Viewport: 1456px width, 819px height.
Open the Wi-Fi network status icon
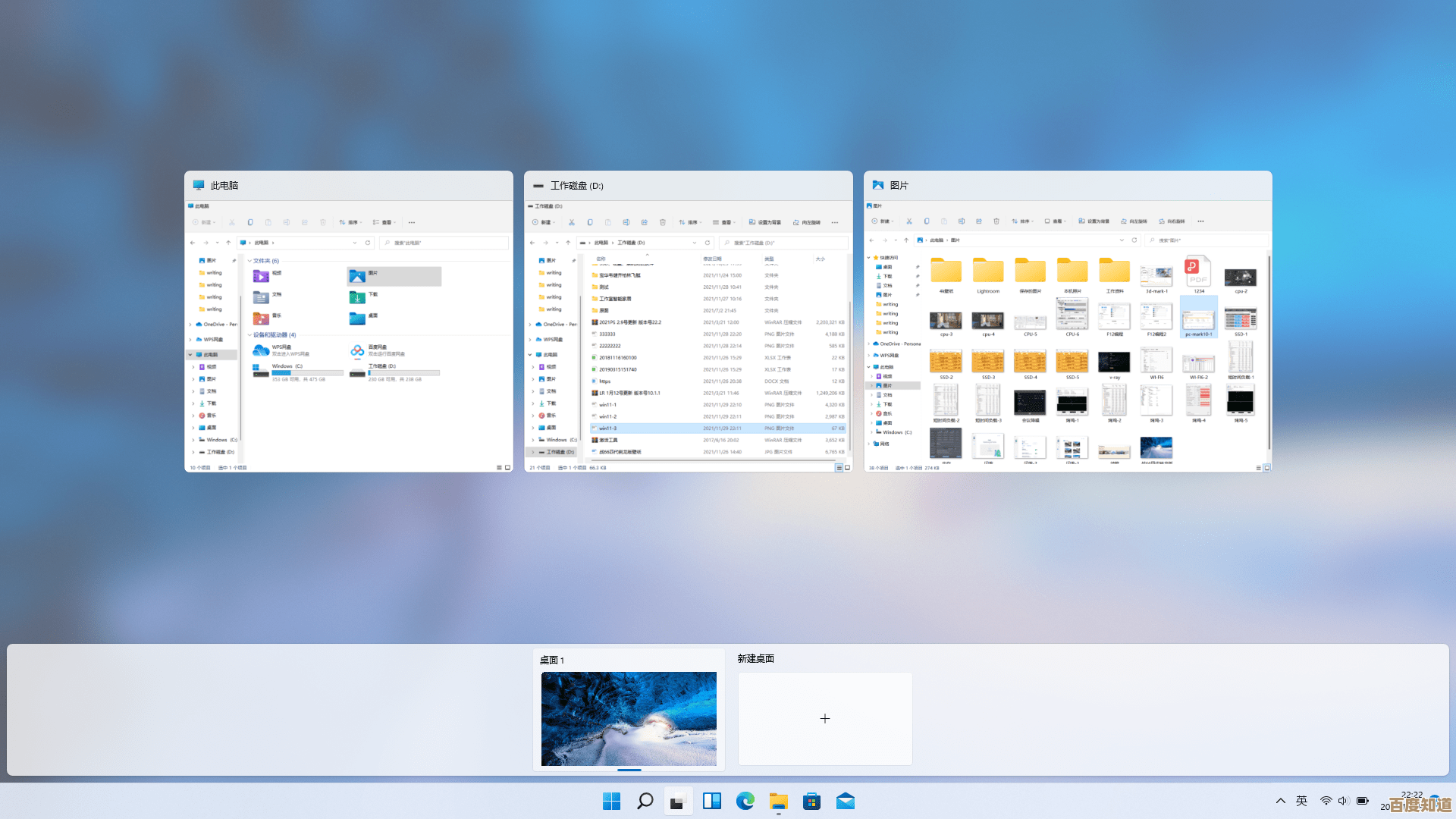[1326, 801]
